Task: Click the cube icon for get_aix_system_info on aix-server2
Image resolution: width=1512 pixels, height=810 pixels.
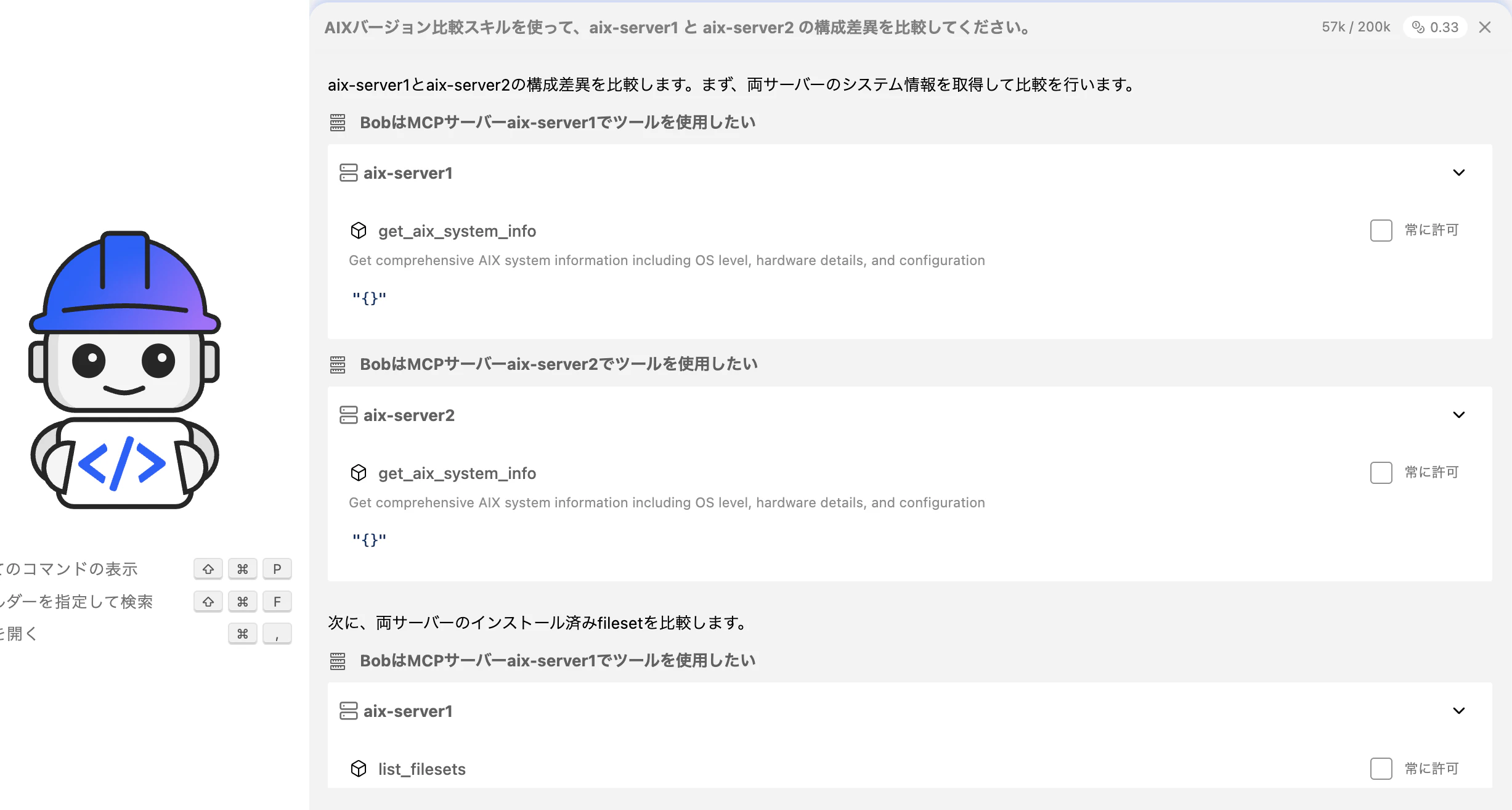Action: [x=359, y=473]
